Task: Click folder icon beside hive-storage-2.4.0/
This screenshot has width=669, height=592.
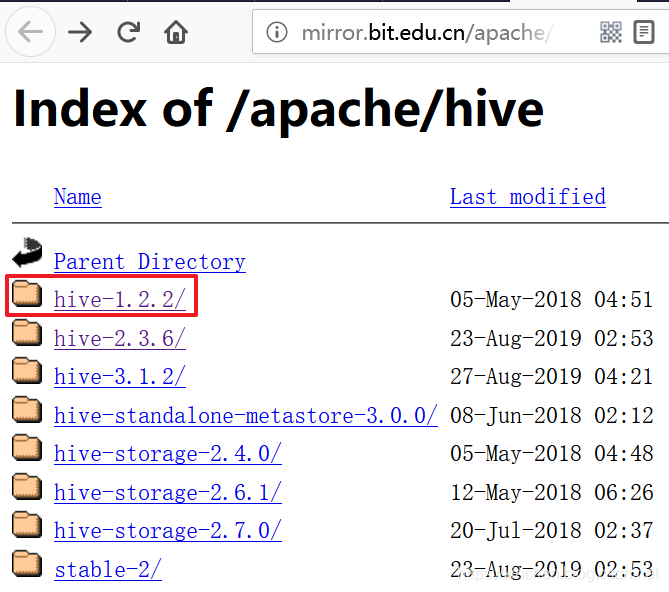Action: coord(27,447)
